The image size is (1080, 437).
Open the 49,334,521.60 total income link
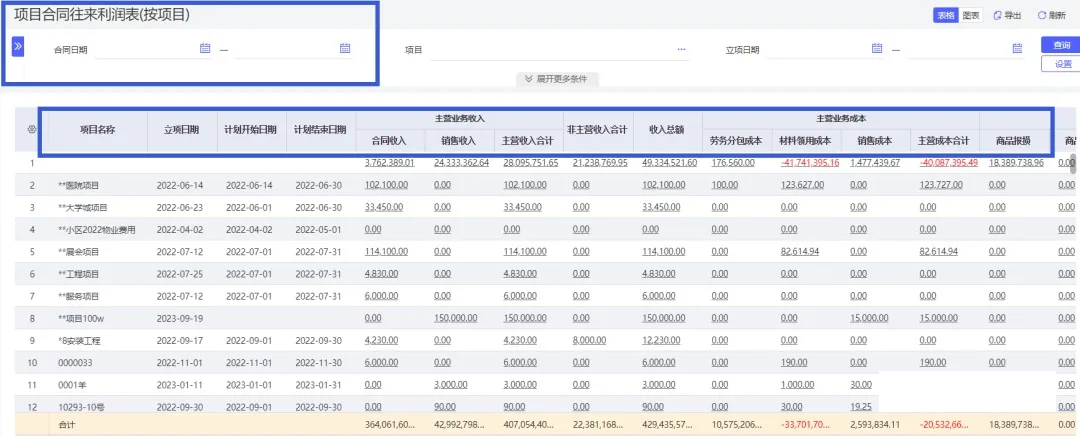(x=669, y=163)
